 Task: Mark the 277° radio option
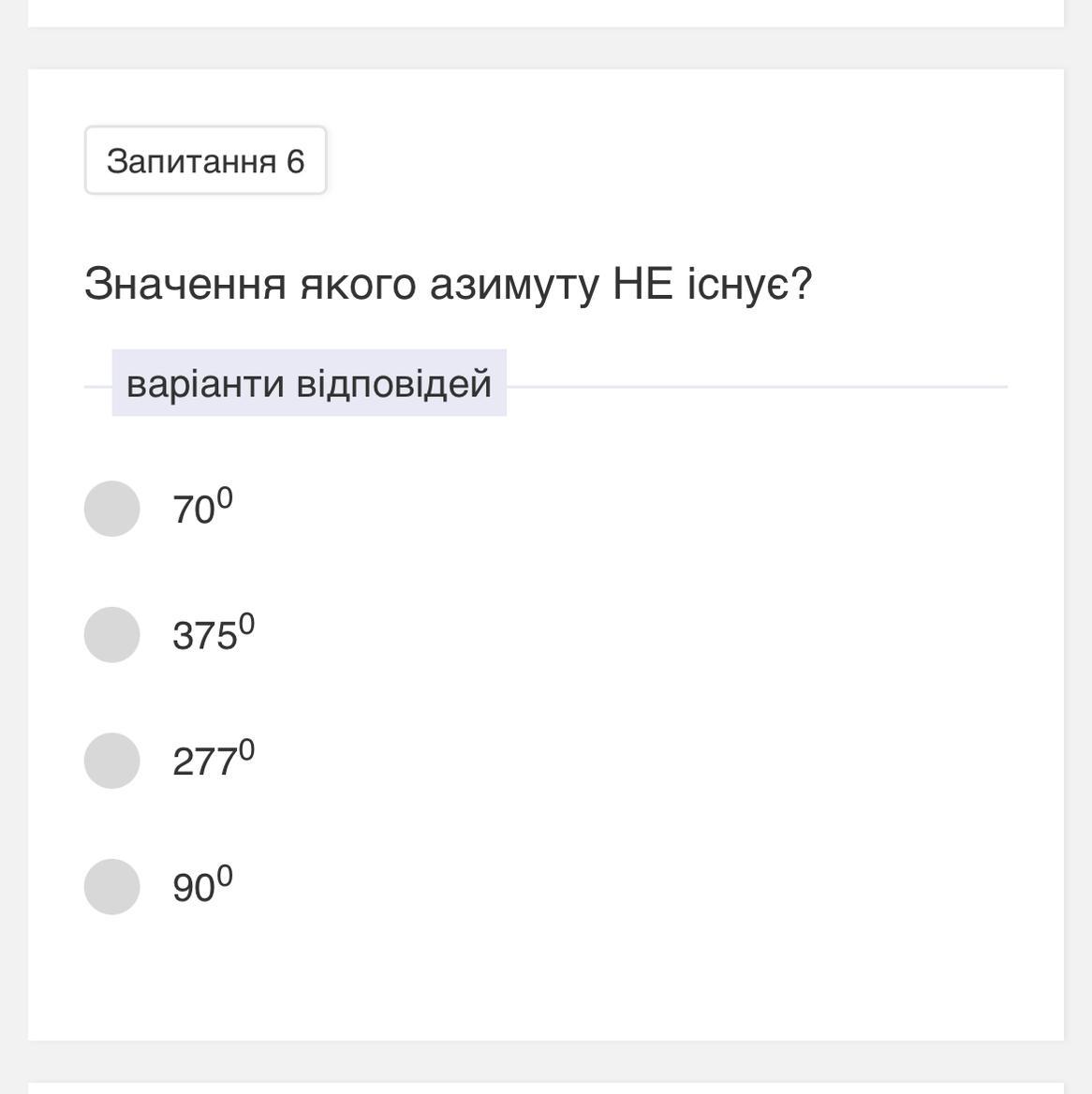tap(112, 761)
